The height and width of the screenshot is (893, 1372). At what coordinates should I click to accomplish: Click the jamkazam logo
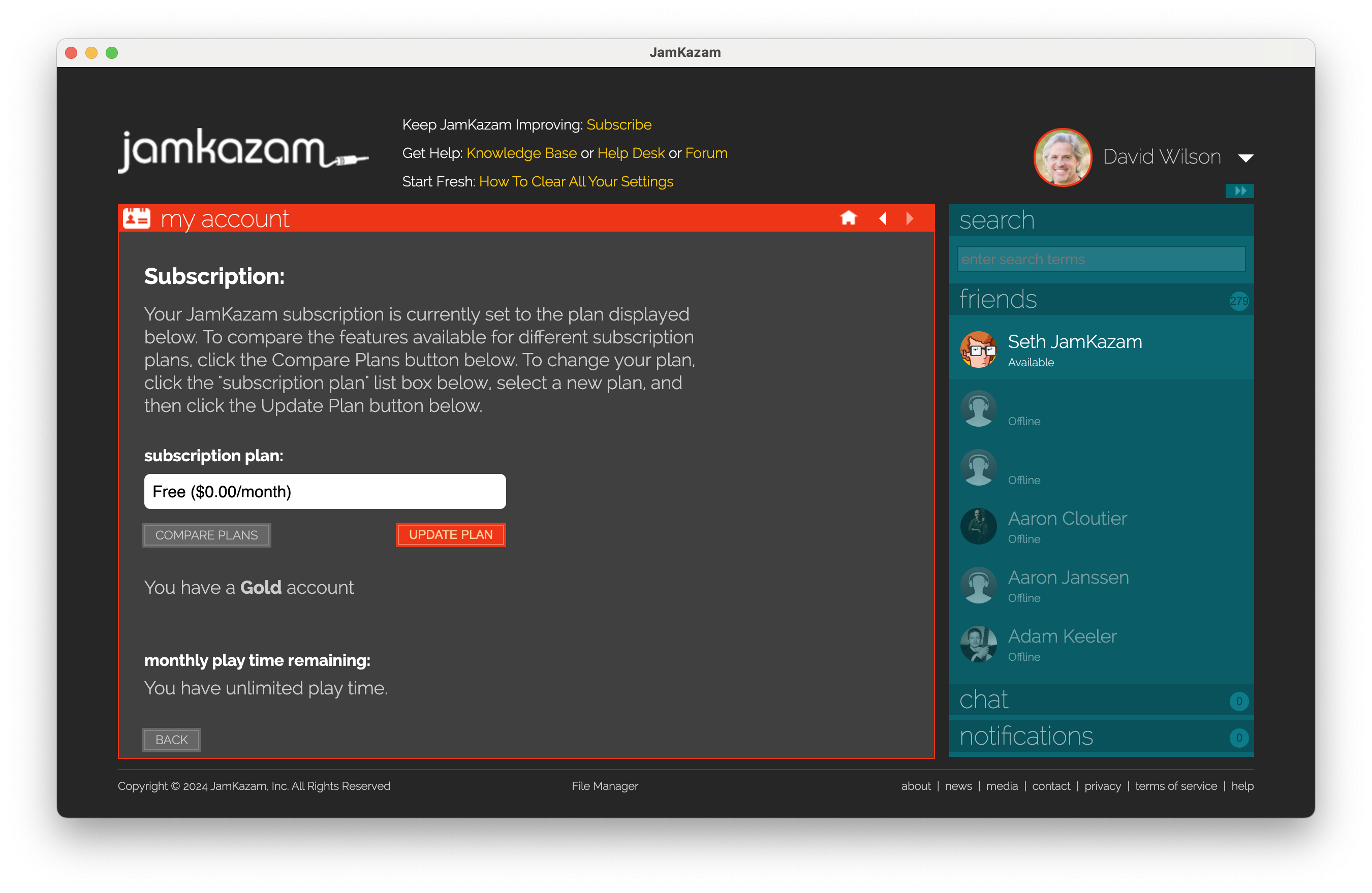pyautogui.click(x=243, y=150)
